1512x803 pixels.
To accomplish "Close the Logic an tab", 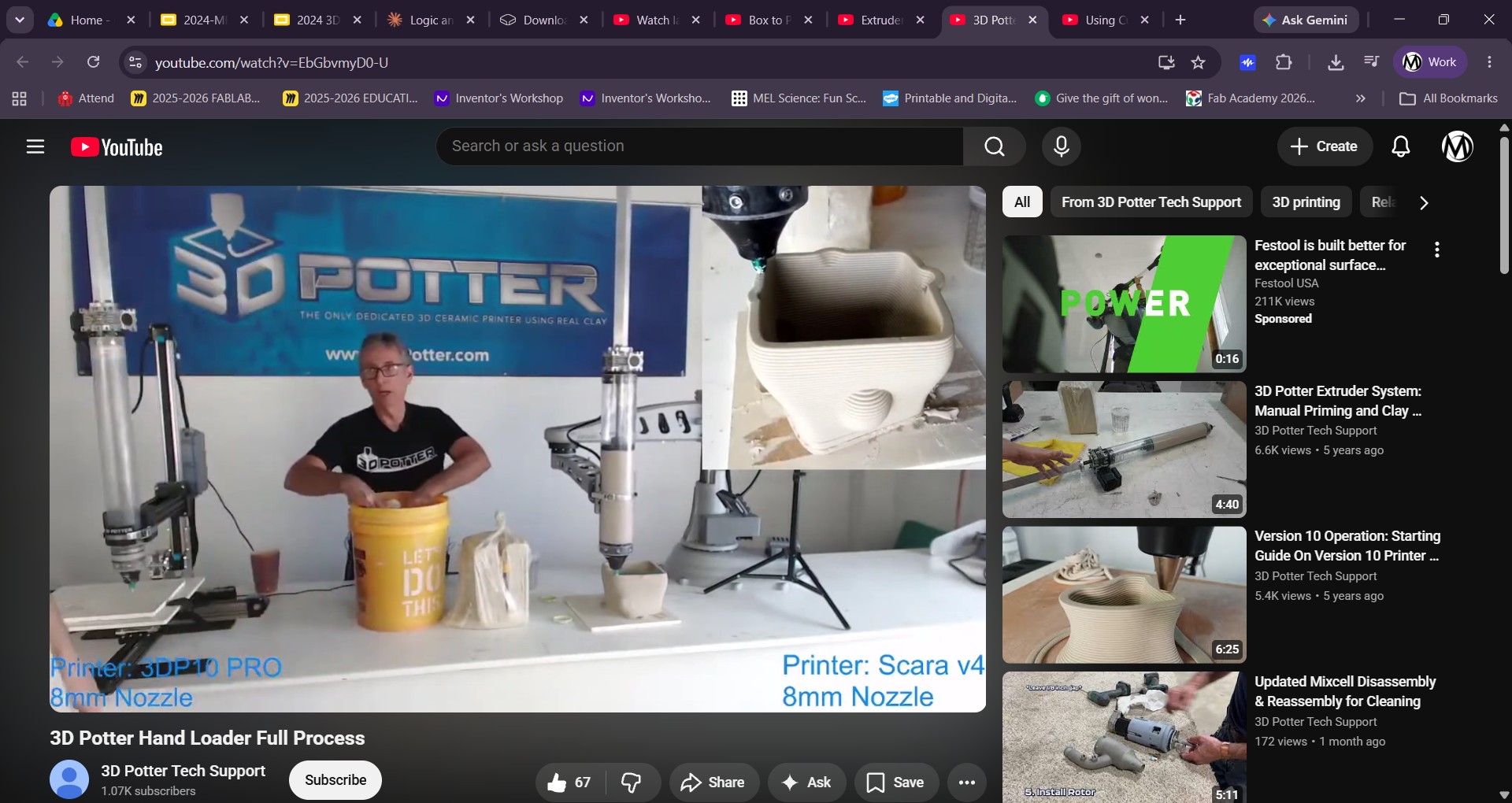I will click(470, 20).
